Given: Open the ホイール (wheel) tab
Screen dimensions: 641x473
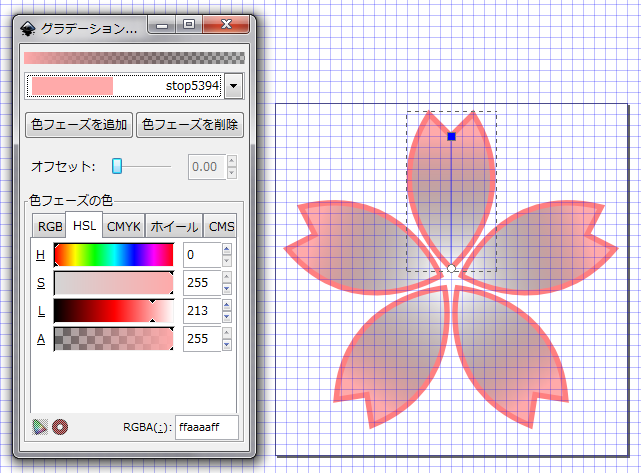Looking at the screenshot, I should click(174, 226).
